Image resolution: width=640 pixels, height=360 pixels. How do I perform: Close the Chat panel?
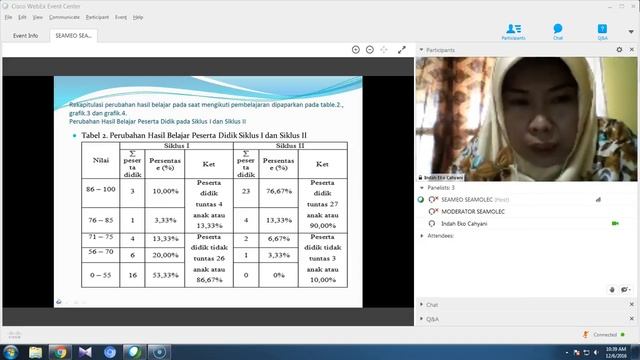point(632,304)
